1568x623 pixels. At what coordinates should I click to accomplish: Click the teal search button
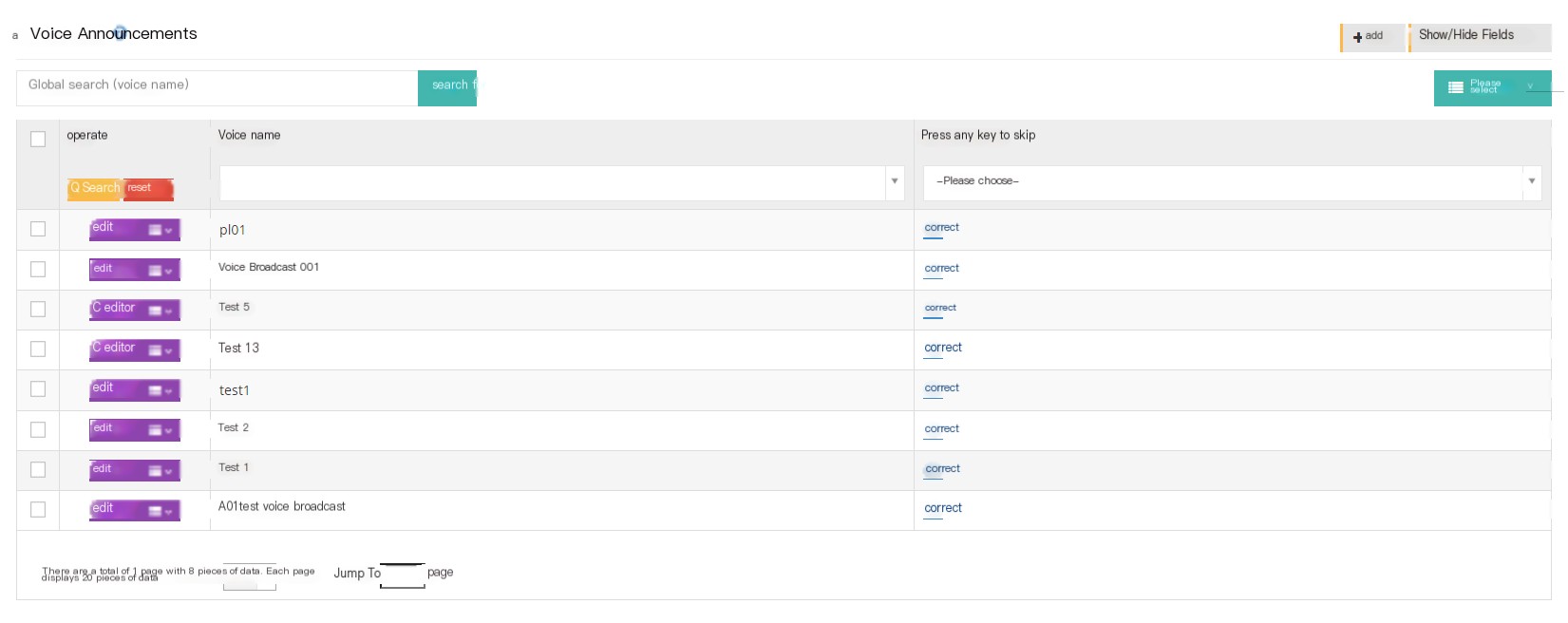pos(447,88)
